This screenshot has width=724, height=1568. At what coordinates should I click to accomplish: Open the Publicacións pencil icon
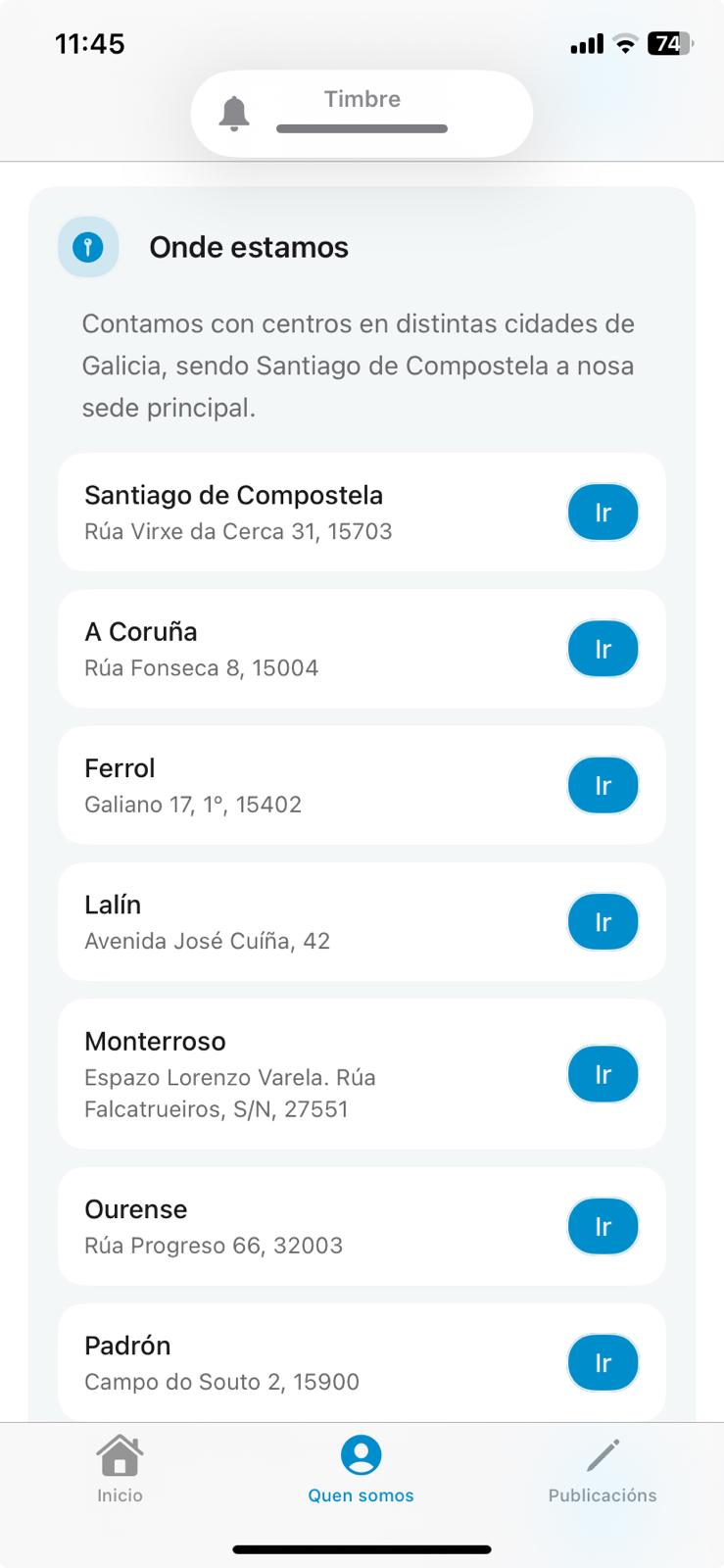603,1454
